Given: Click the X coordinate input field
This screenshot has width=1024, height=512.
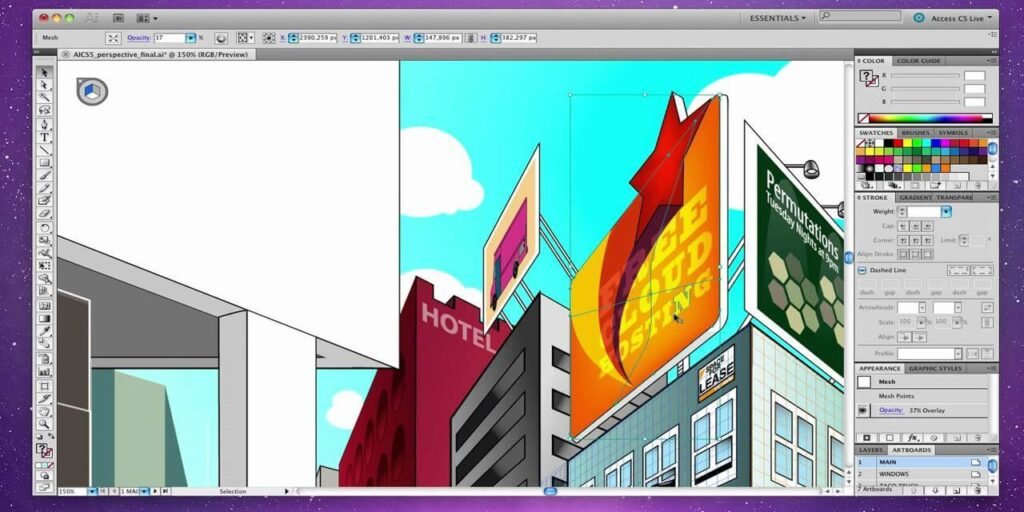Looking at the screenshot, I should click(x=317, y=39).
